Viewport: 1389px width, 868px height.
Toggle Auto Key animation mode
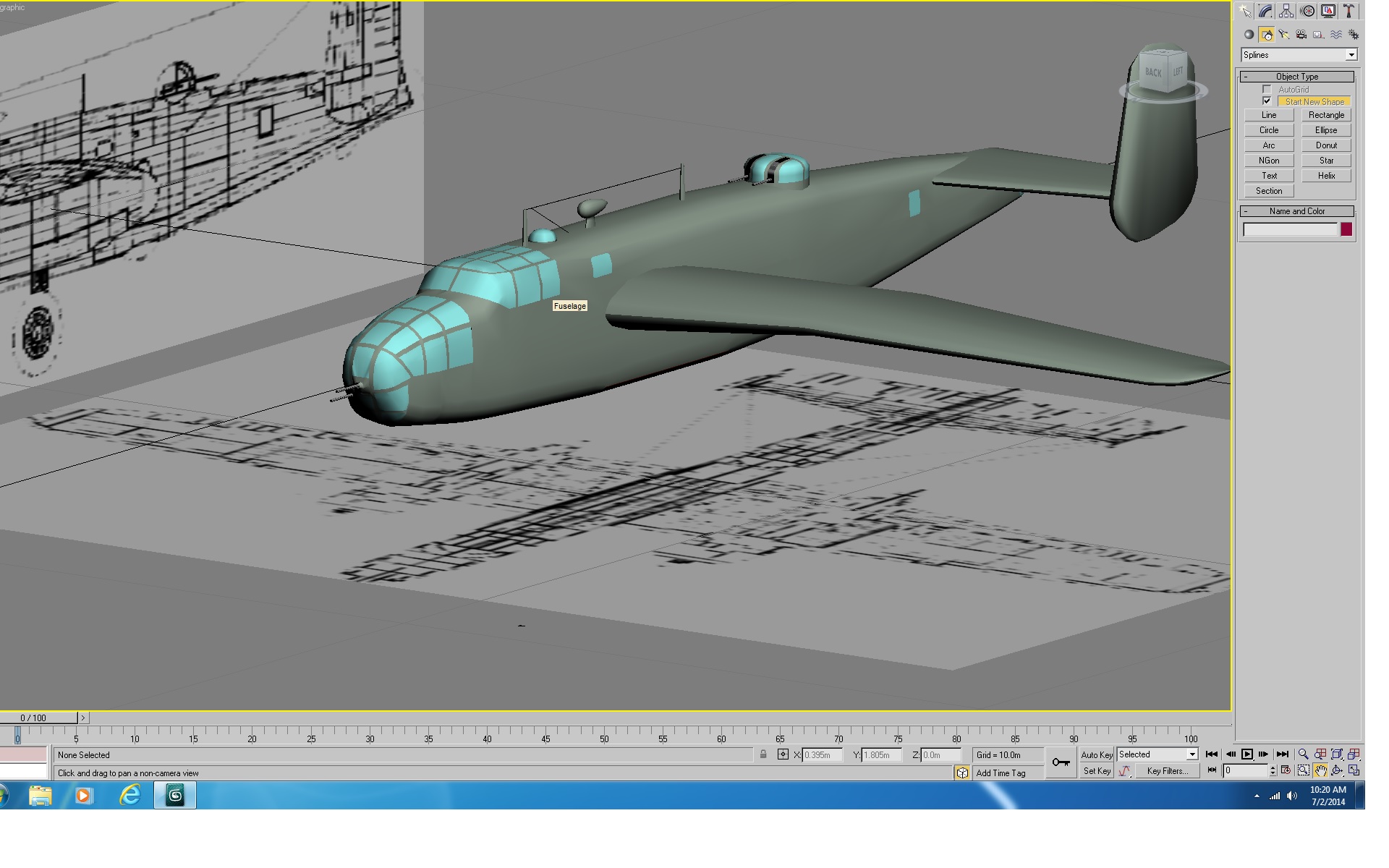pyautogui.click(x=1097, y=754)
